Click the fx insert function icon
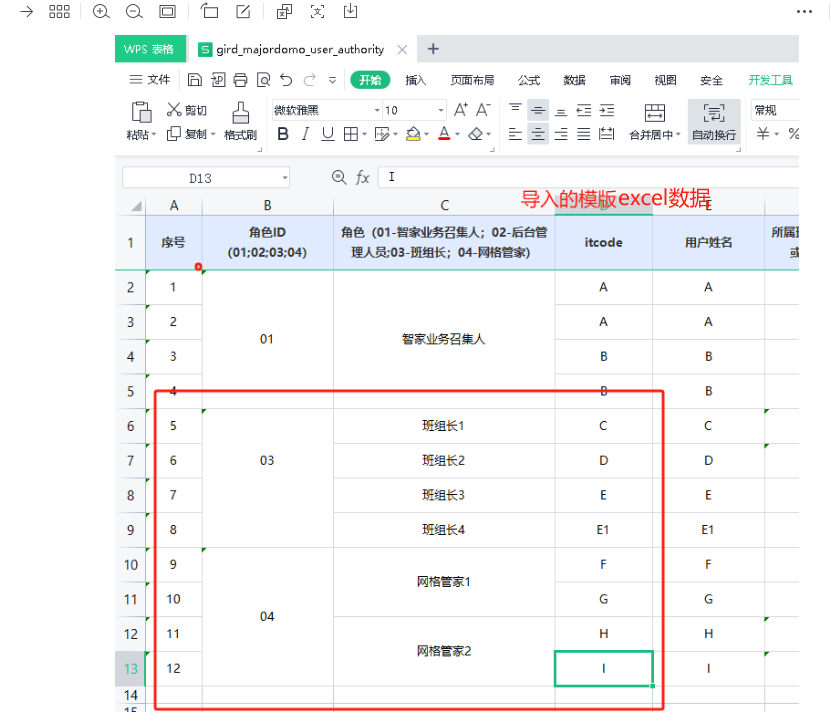This screenshot has height=712, width=831. 363,177
